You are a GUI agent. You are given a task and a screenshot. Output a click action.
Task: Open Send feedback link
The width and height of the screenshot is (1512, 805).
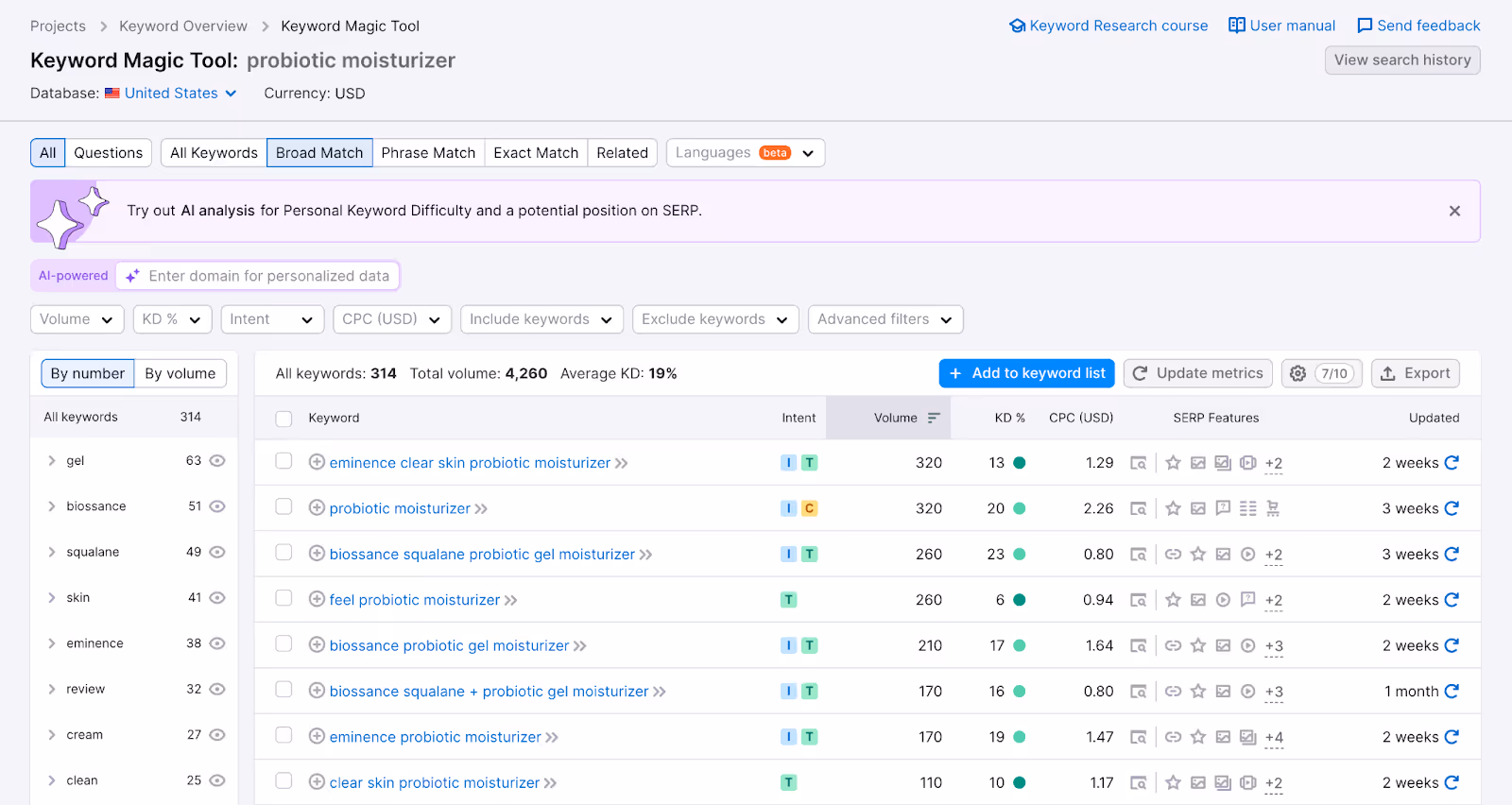pos(1418,26)
